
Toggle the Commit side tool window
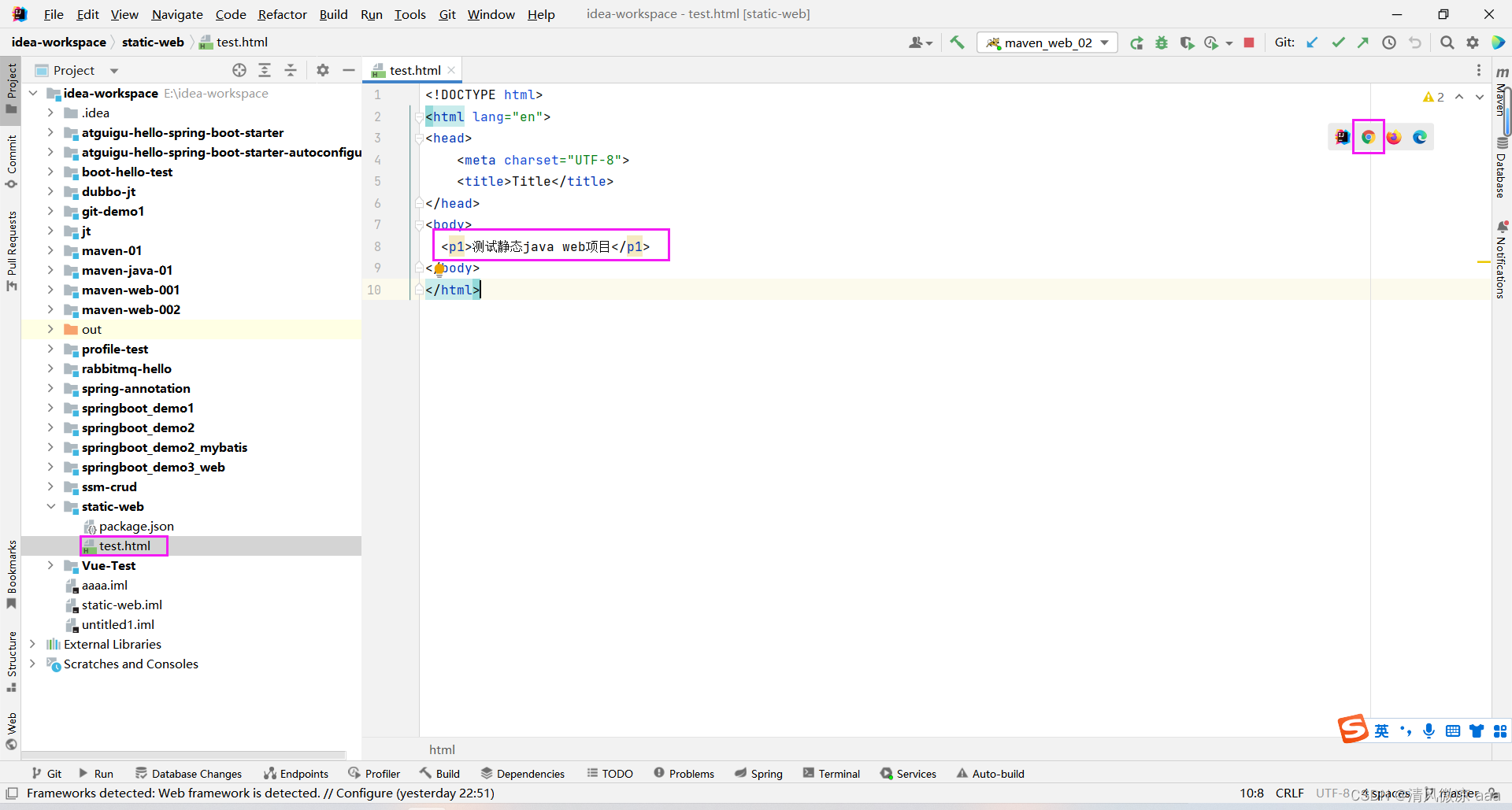(11, 161)
